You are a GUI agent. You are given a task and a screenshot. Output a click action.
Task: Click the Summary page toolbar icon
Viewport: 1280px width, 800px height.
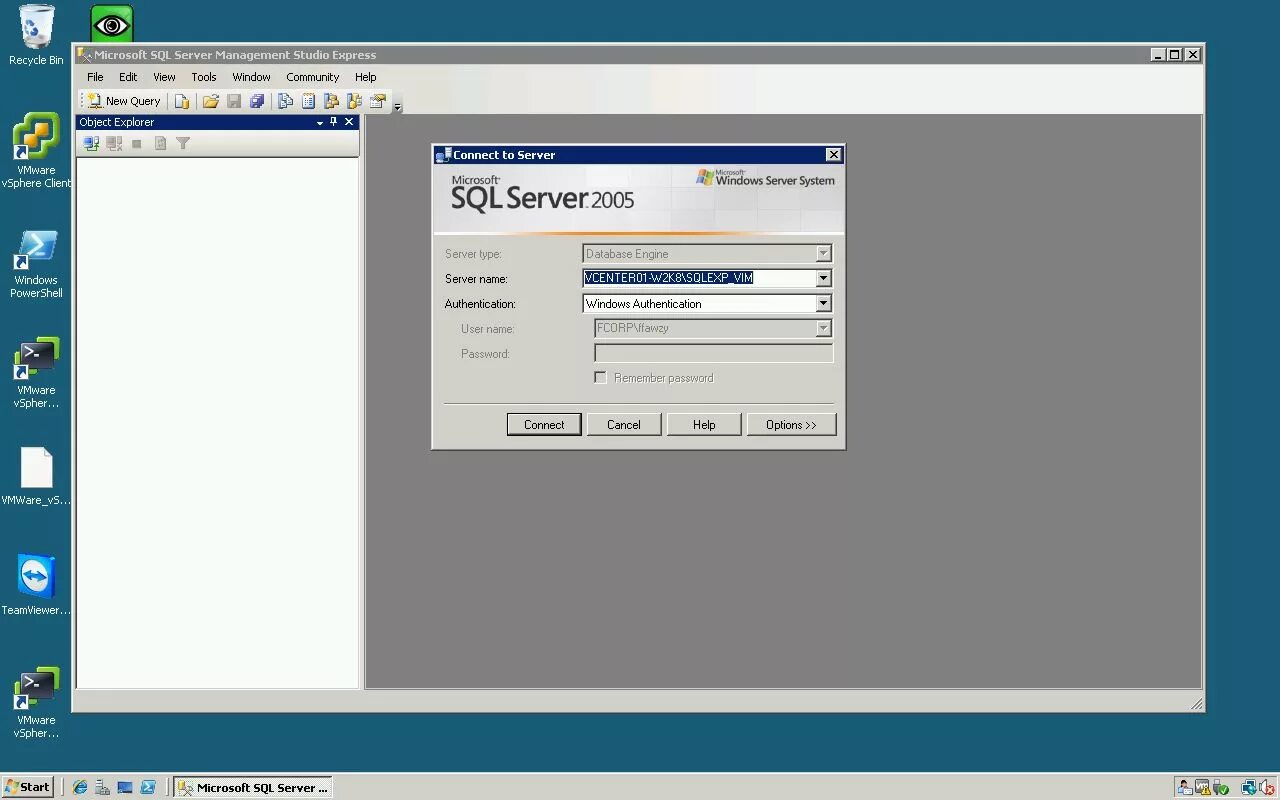coord(308,101)
